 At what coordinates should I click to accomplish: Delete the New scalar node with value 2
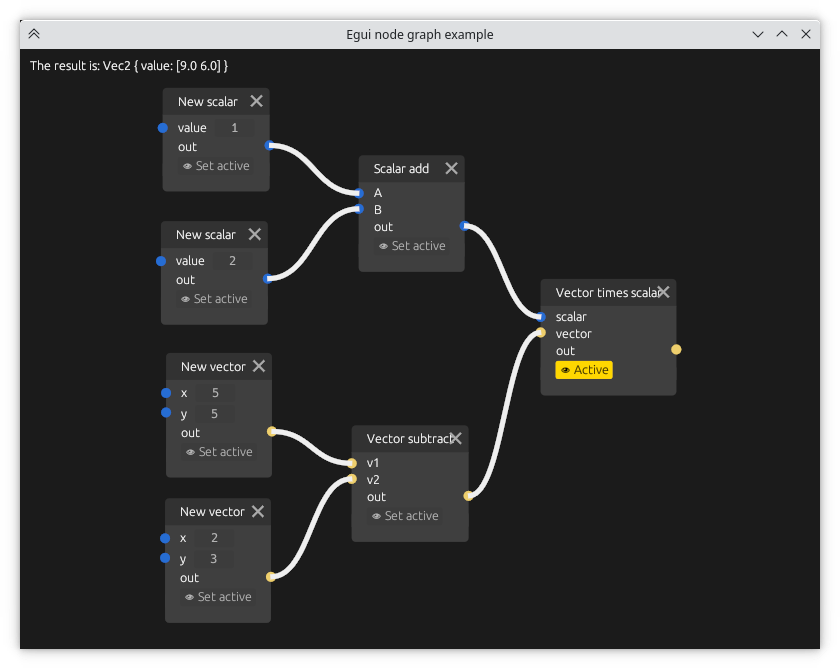[x=255, y=234]
